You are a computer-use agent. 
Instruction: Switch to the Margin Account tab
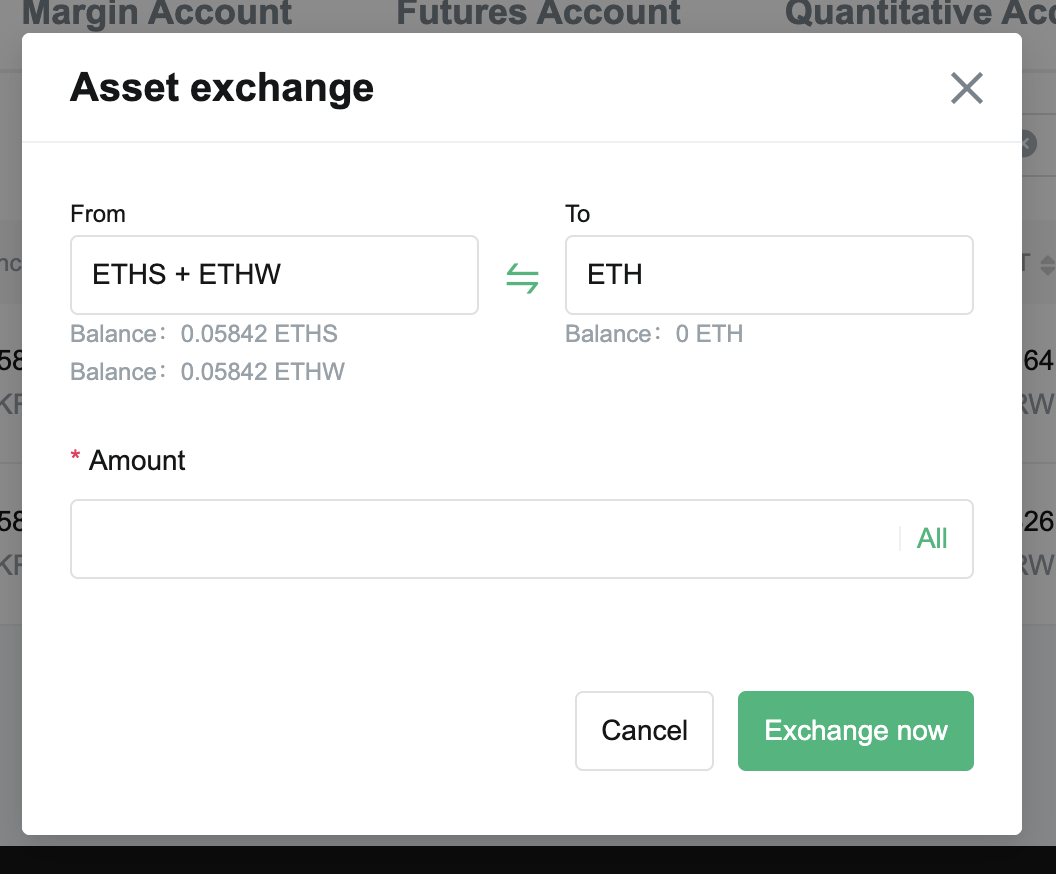(x=157, y=14)
